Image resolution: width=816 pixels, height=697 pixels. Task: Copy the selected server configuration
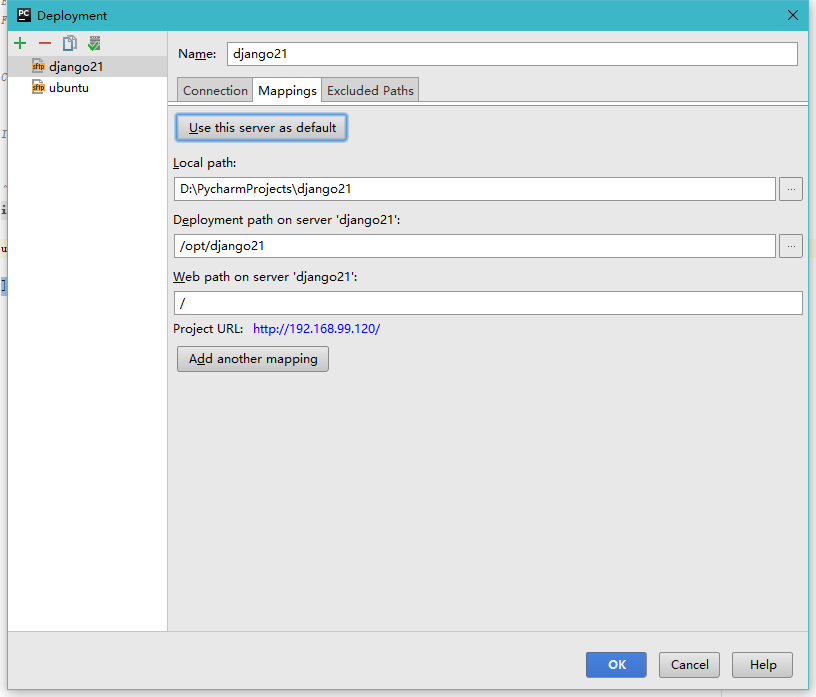(70, 43)
